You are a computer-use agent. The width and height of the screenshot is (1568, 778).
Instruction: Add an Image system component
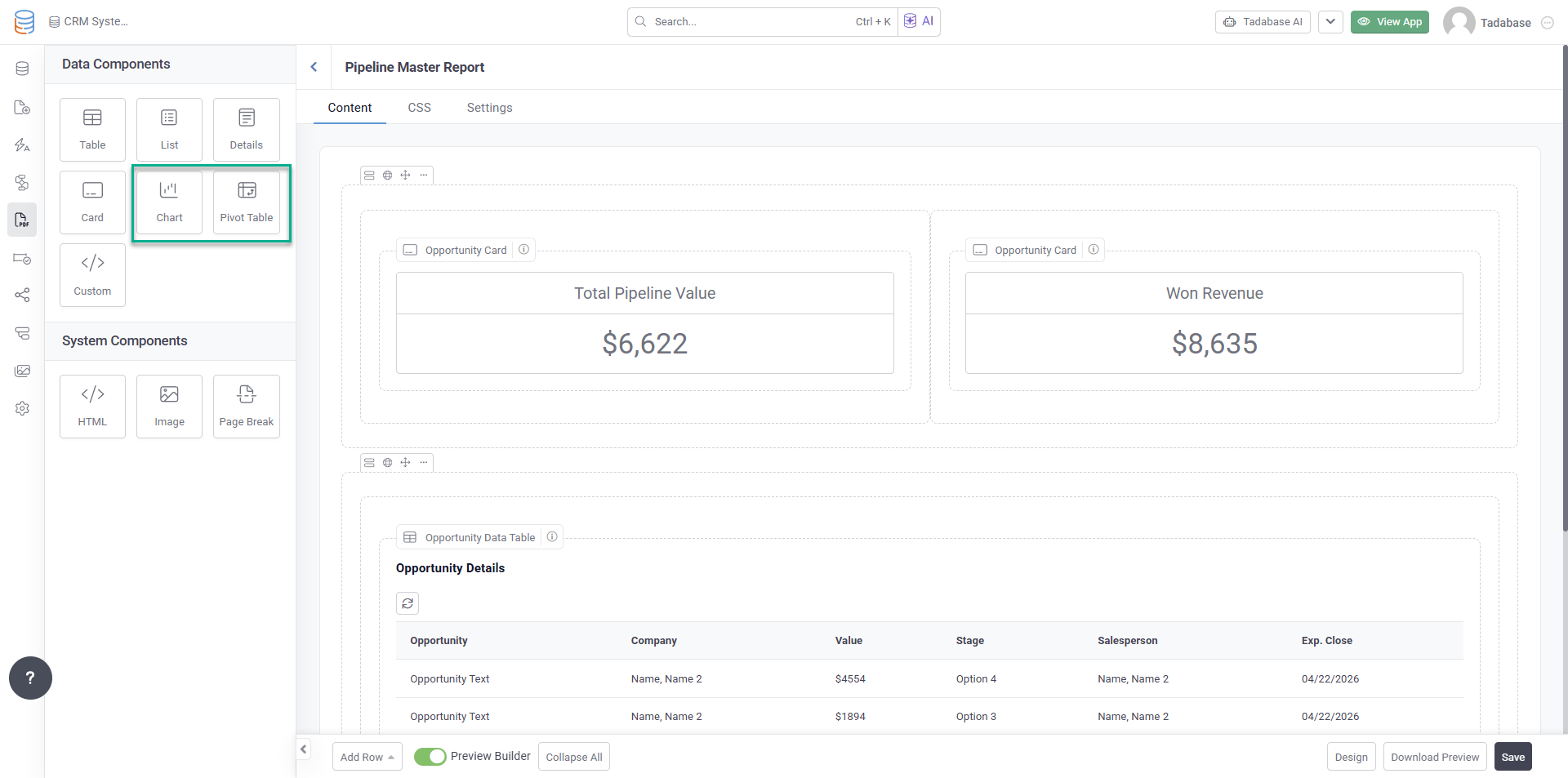point(169,406)
